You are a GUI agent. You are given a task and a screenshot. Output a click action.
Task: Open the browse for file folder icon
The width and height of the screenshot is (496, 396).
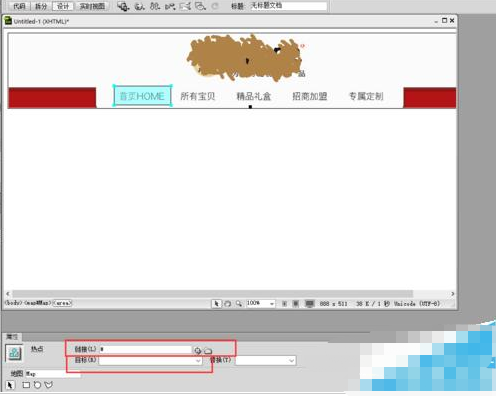(x=208, y=351)
